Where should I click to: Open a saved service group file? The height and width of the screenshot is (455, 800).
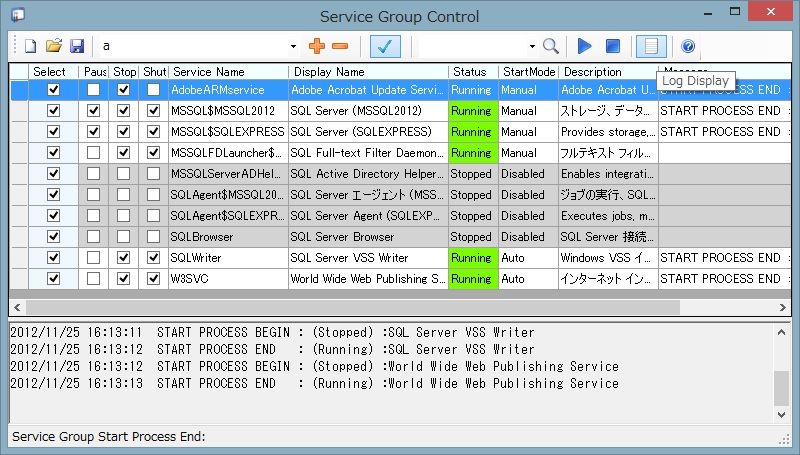[x=54, y=46]
